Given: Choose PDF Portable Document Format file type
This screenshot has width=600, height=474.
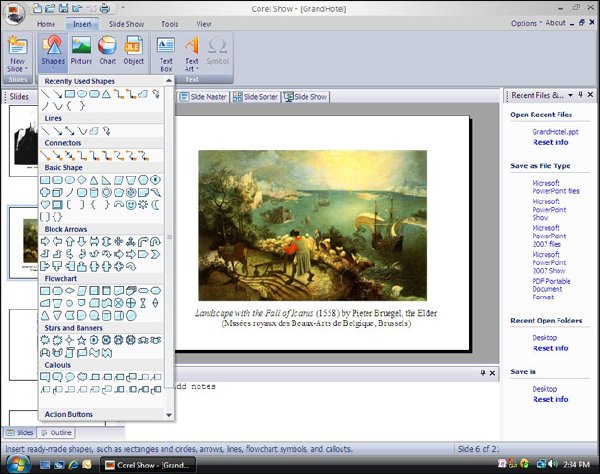Looking at the screenshot, I should pyautogui.click(x=551, y=289).
